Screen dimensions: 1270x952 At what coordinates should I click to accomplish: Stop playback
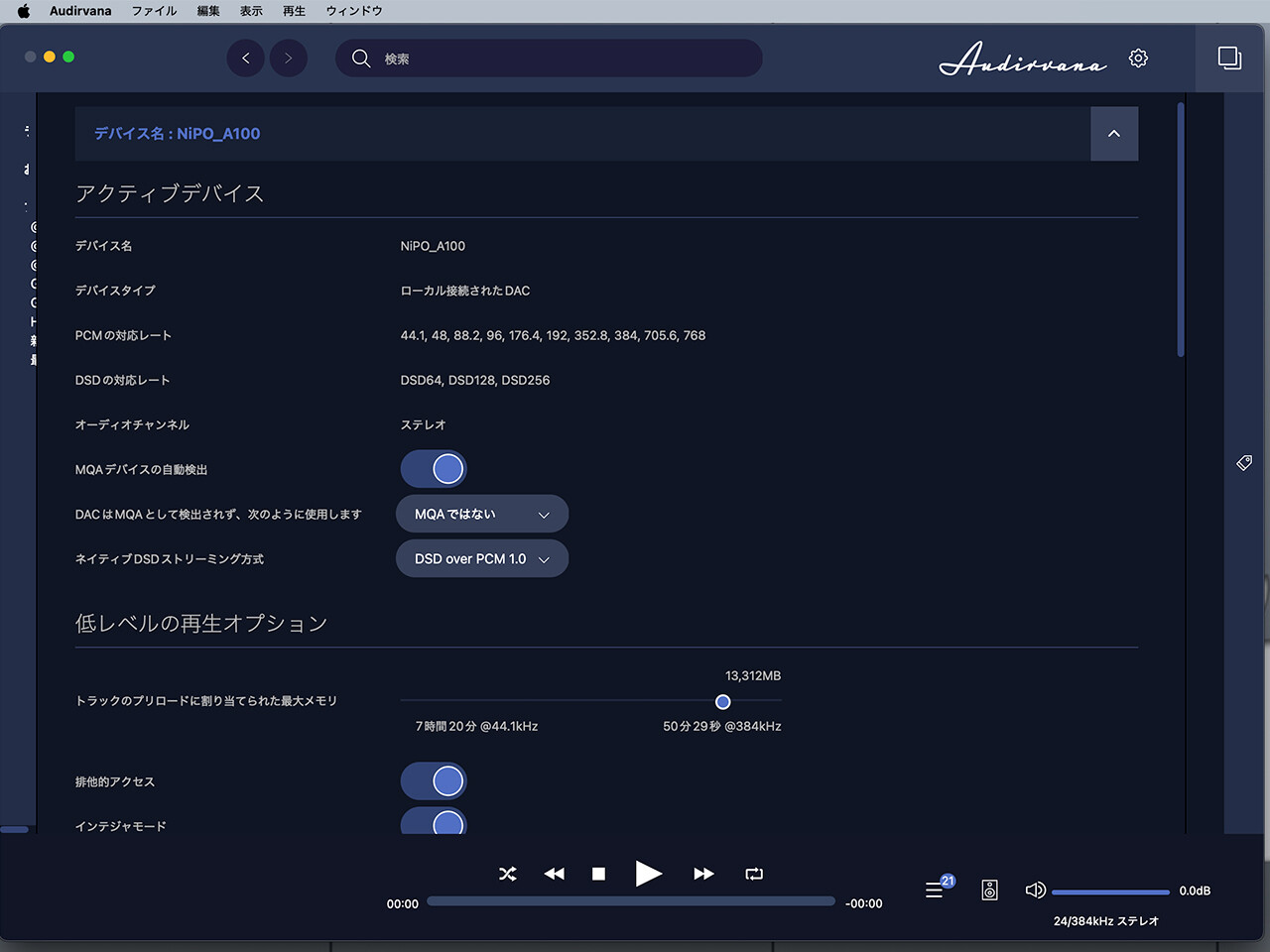pyautogui.click(x=598, y=874)
